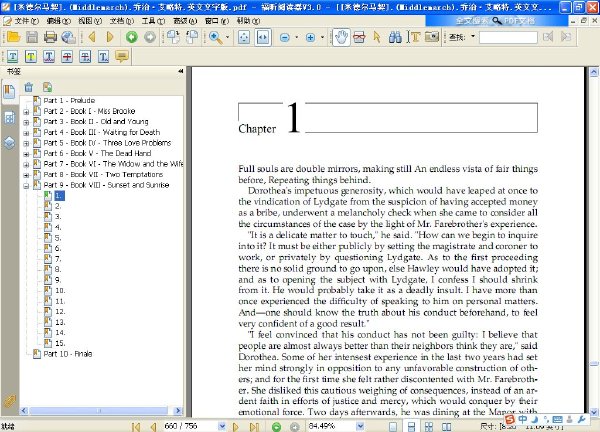Click the gray Next View button
The image size is (600, 432).
(150, 37)
